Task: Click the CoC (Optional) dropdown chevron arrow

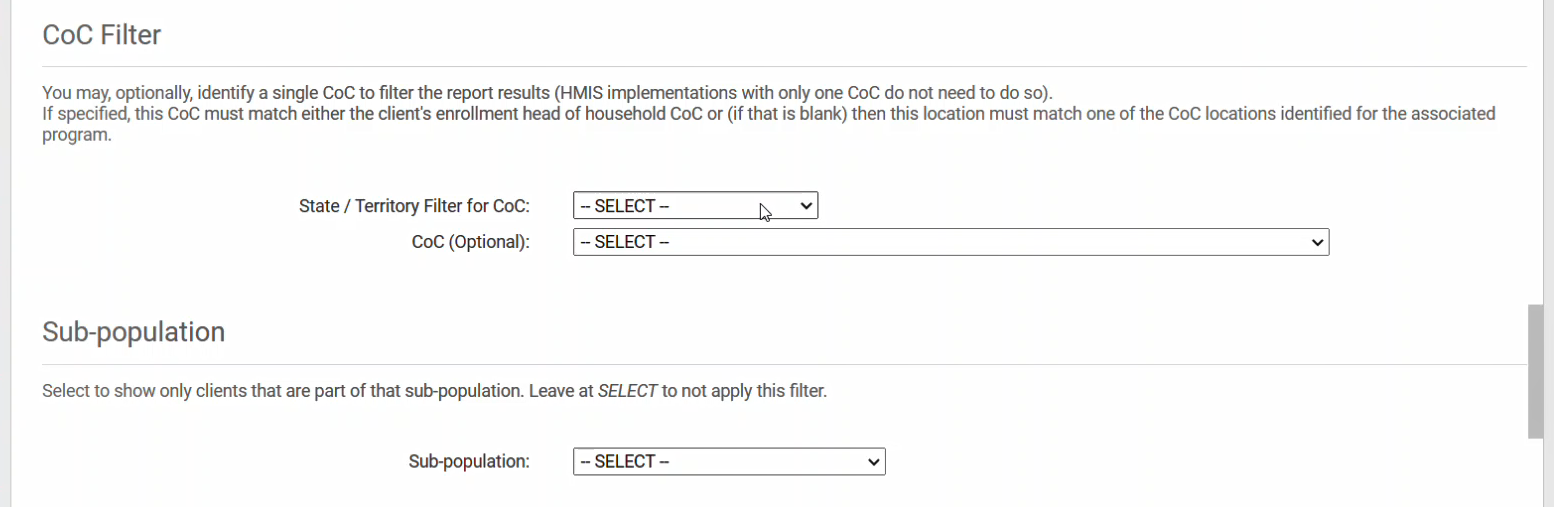Action: (x=1317, y=242)
